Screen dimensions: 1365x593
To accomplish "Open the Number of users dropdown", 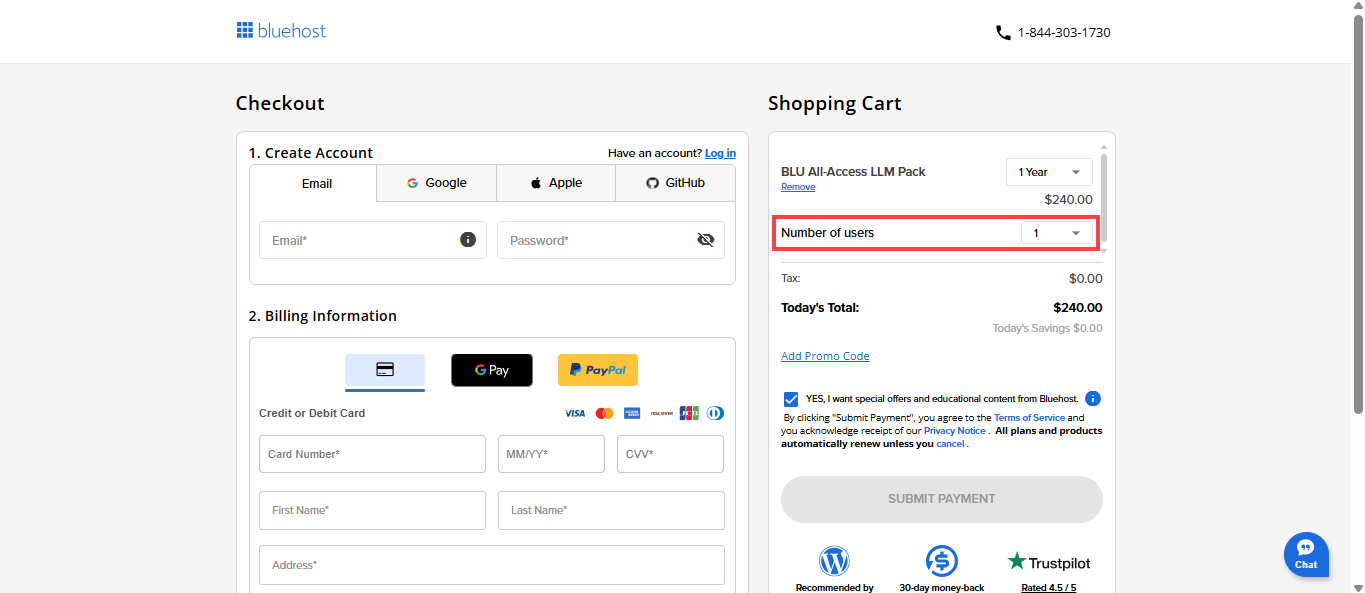I will click(x=1056, y=233).
